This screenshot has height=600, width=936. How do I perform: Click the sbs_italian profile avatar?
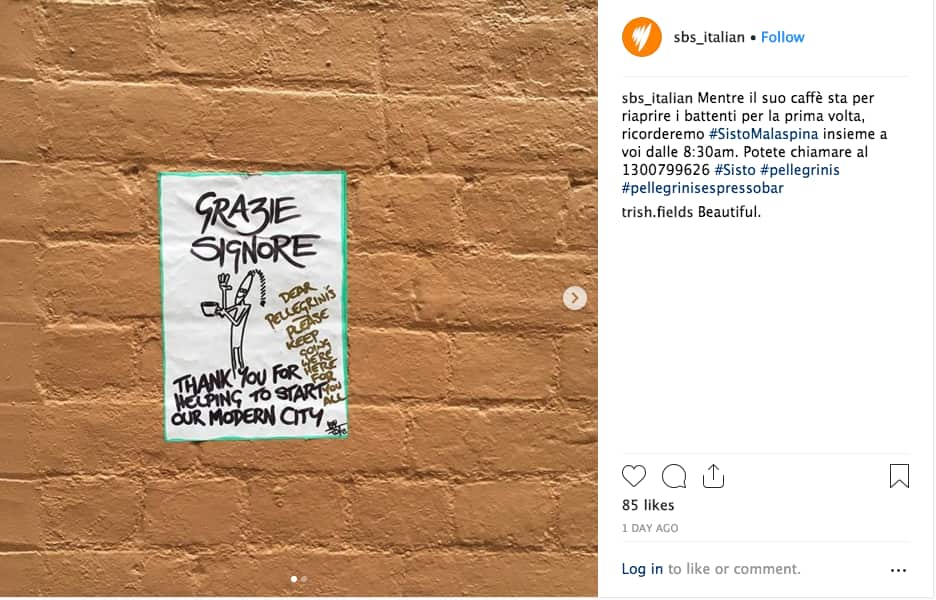[x=642, y=37]
